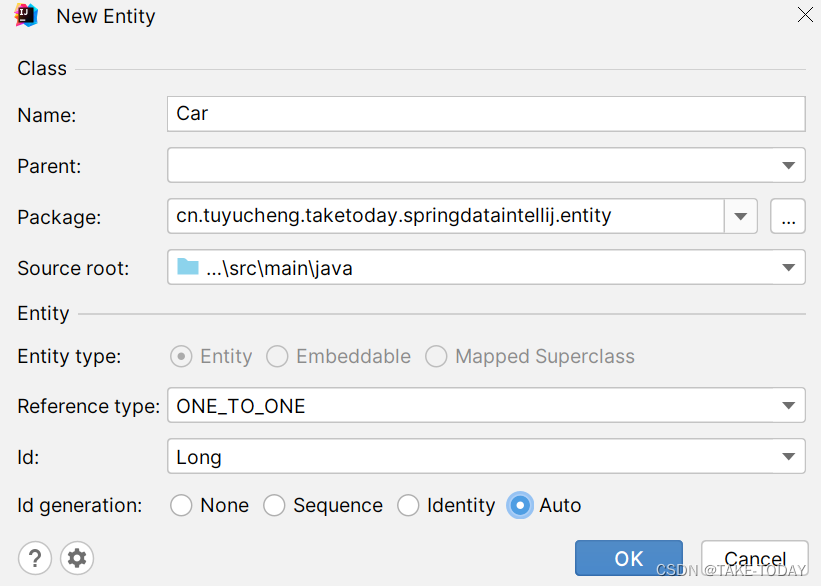Screen dimensions: 821x586
Task: Select Auto Id generation radio button
Action: [520, 506]
